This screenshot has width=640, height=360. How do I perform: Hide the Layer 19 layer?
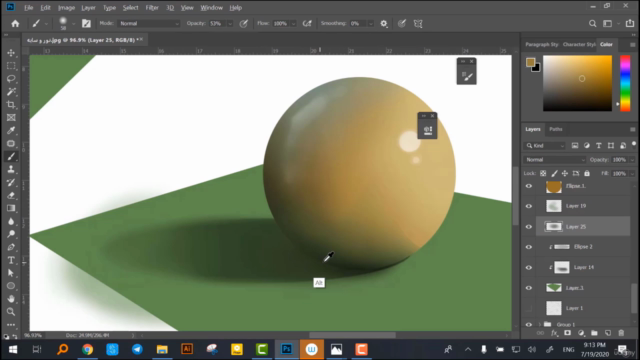[529, 206]
